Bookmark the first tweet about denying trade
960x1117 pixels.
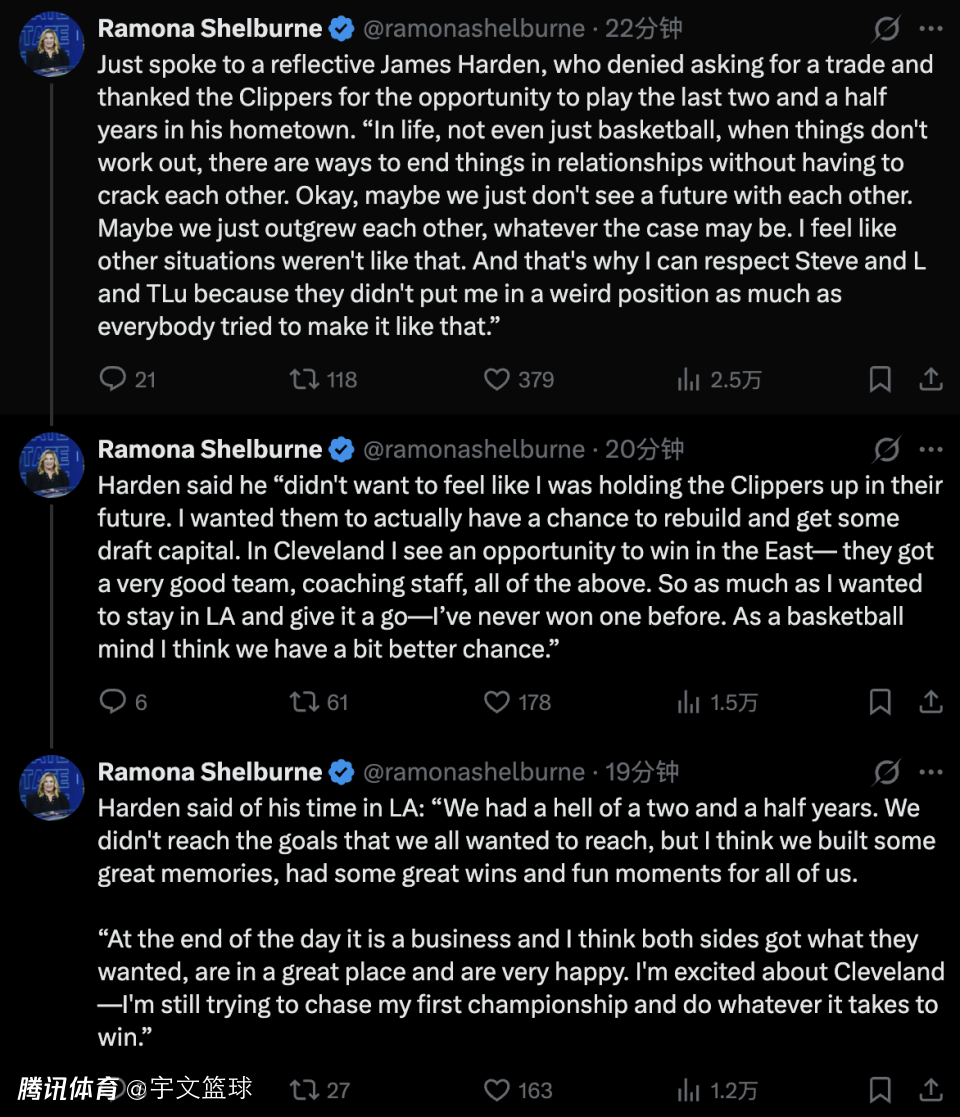[x=880, y=379]
